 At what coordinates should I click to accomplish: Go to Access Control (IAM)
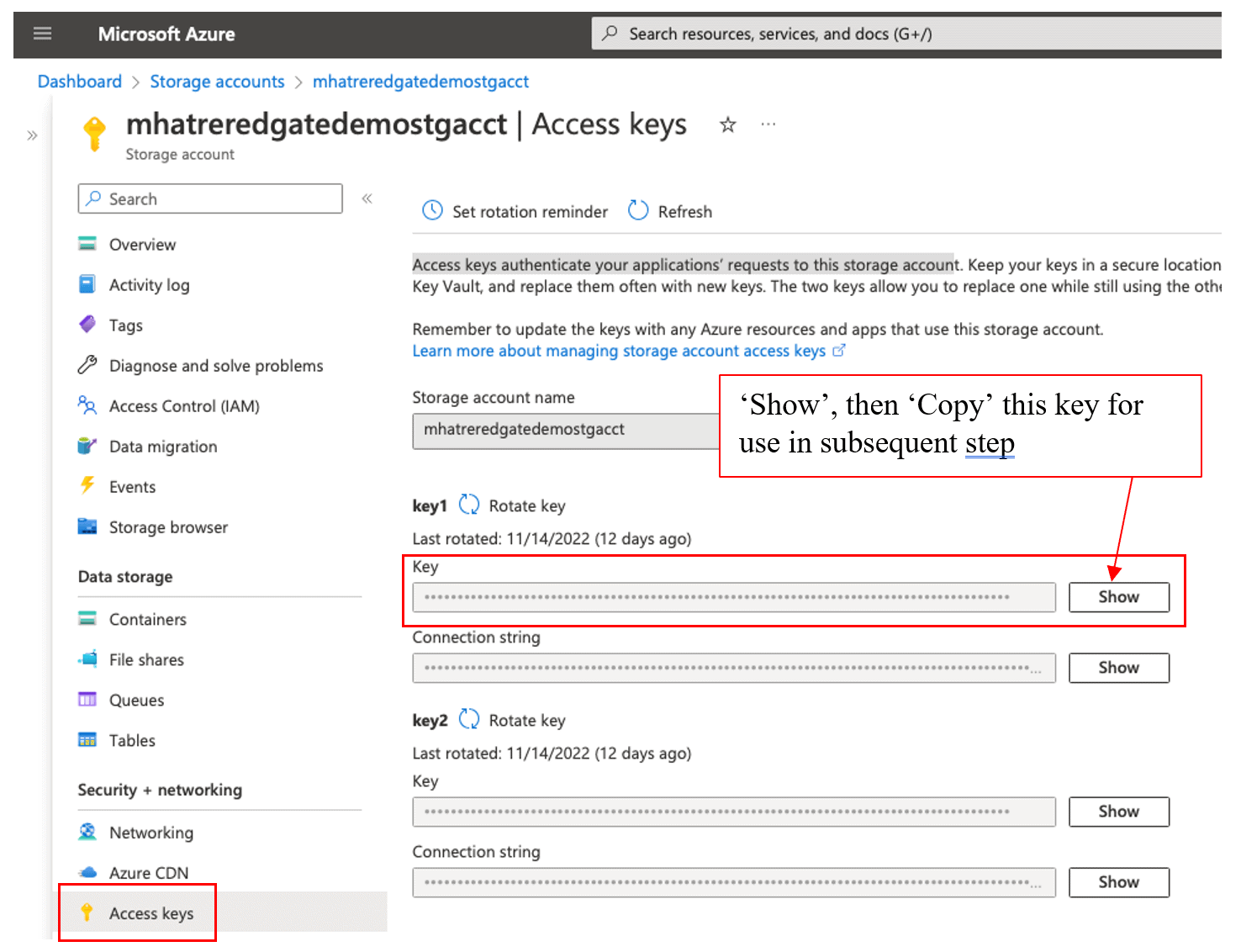[184, 406]
